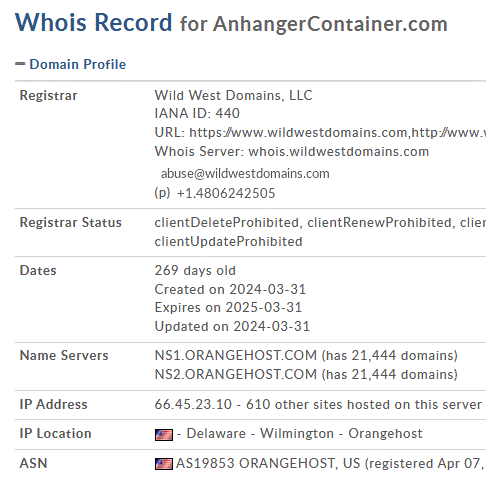Click the minus icon beside Domain Profile
The width and height of the screenshot is (487, 478).
20,64
